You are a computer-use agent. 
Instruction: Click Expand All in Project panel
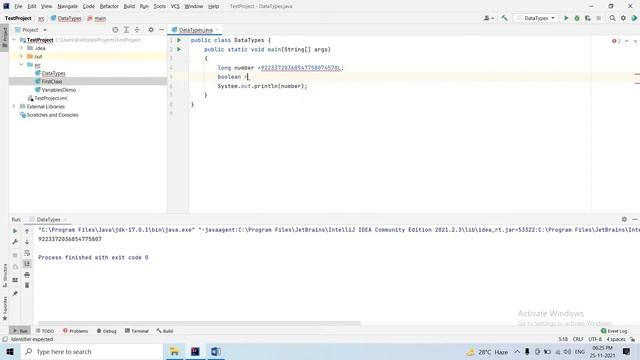point(126,30)
